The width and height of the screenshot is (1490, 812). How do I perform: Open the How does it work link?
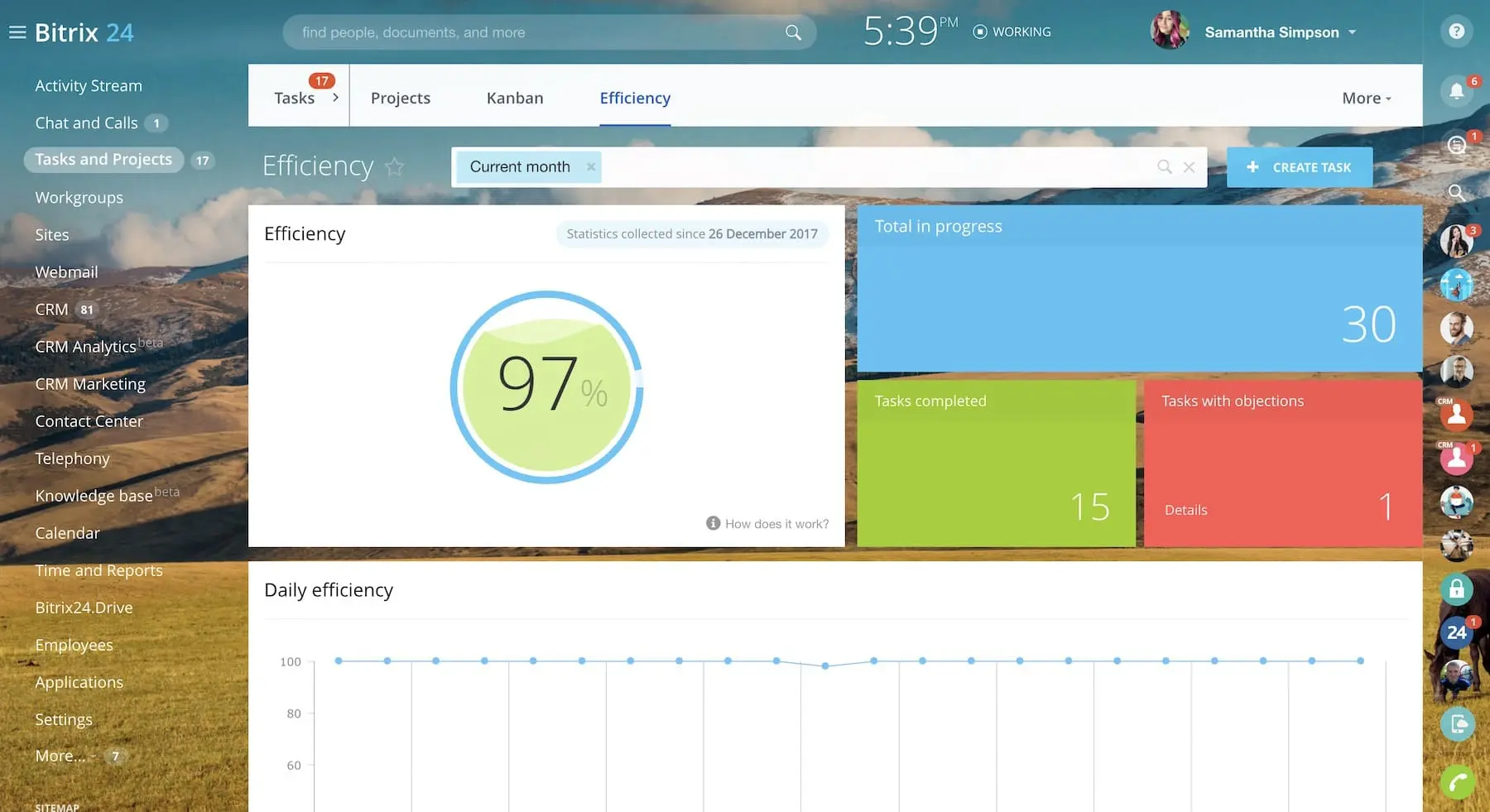click(776, 524)
